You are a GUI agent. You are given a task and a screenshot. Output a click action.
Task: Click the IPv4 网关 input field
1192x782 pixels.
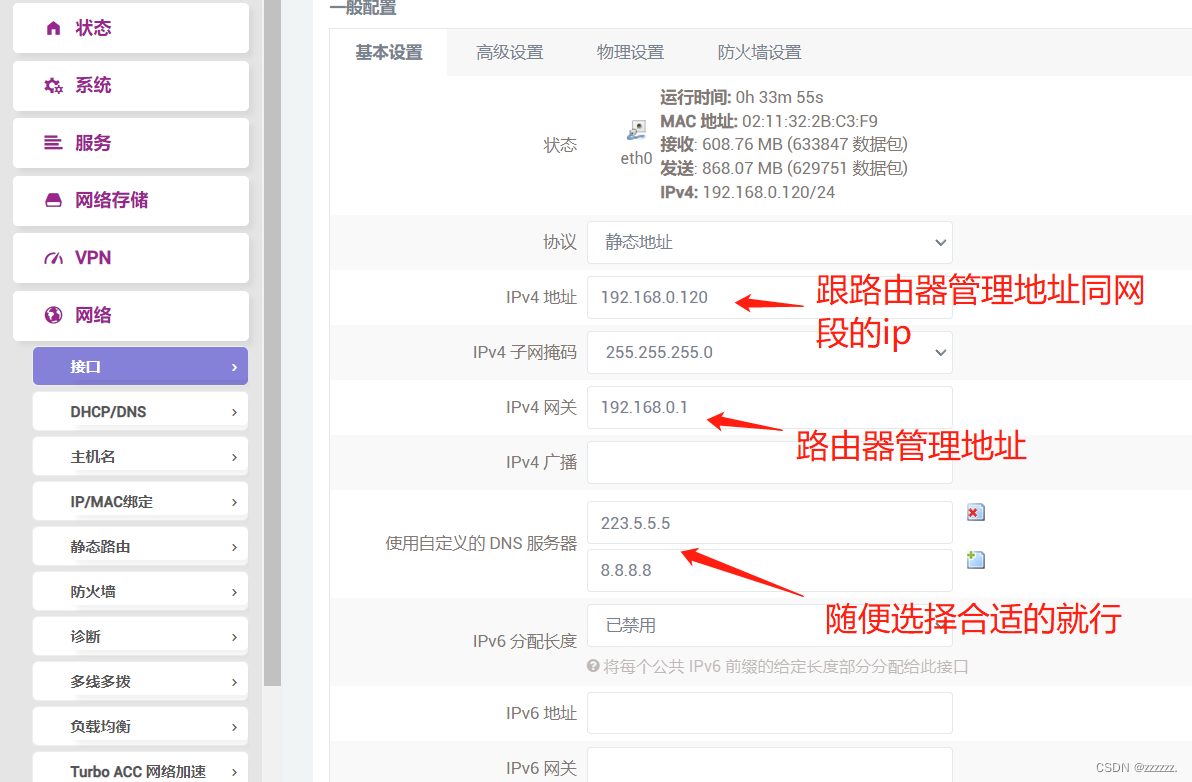click(769, 407)
